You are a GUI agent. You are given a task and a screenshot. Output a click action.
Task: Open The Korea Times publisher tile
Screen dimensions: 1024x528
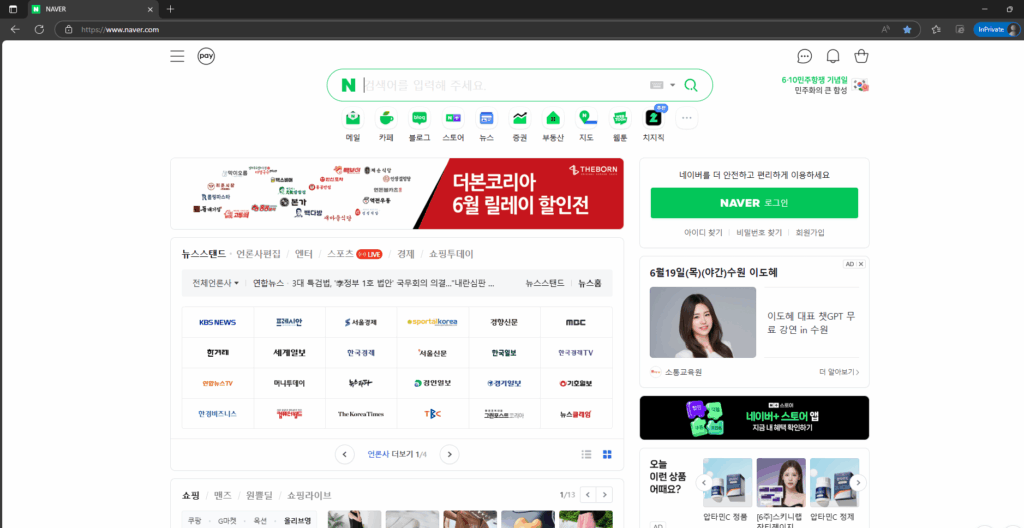361,414
